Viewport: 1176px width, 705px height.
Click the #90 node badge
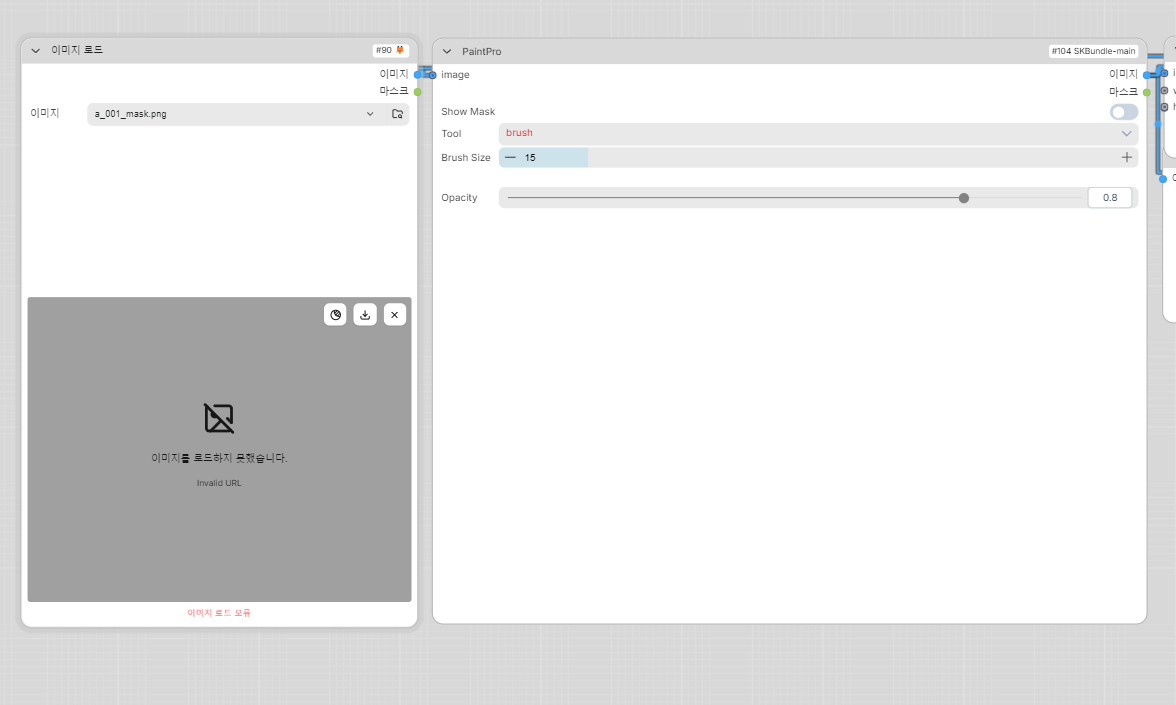tap(390, 50)
